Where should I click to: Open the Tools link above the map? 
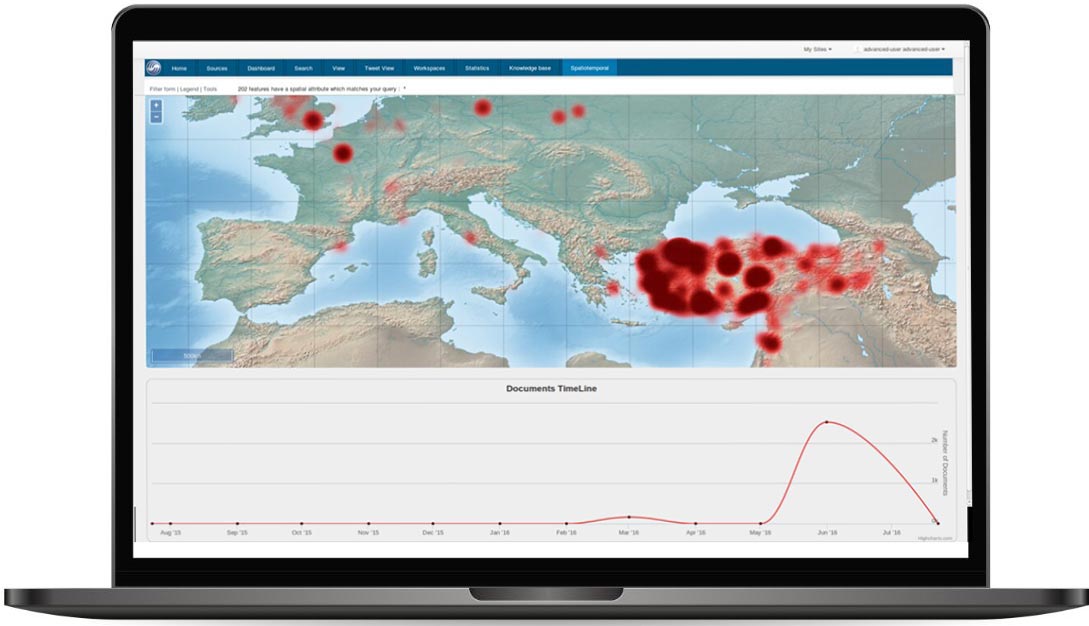tap(211, 89)
